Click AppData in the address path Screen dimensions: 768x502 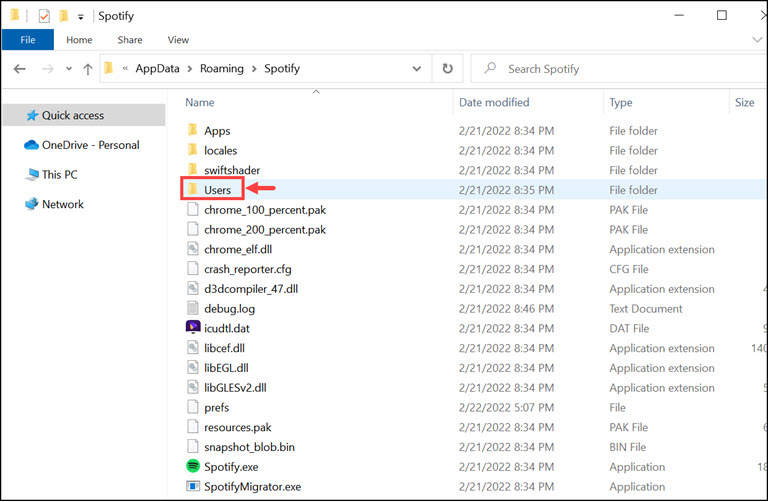click(157, 69)
